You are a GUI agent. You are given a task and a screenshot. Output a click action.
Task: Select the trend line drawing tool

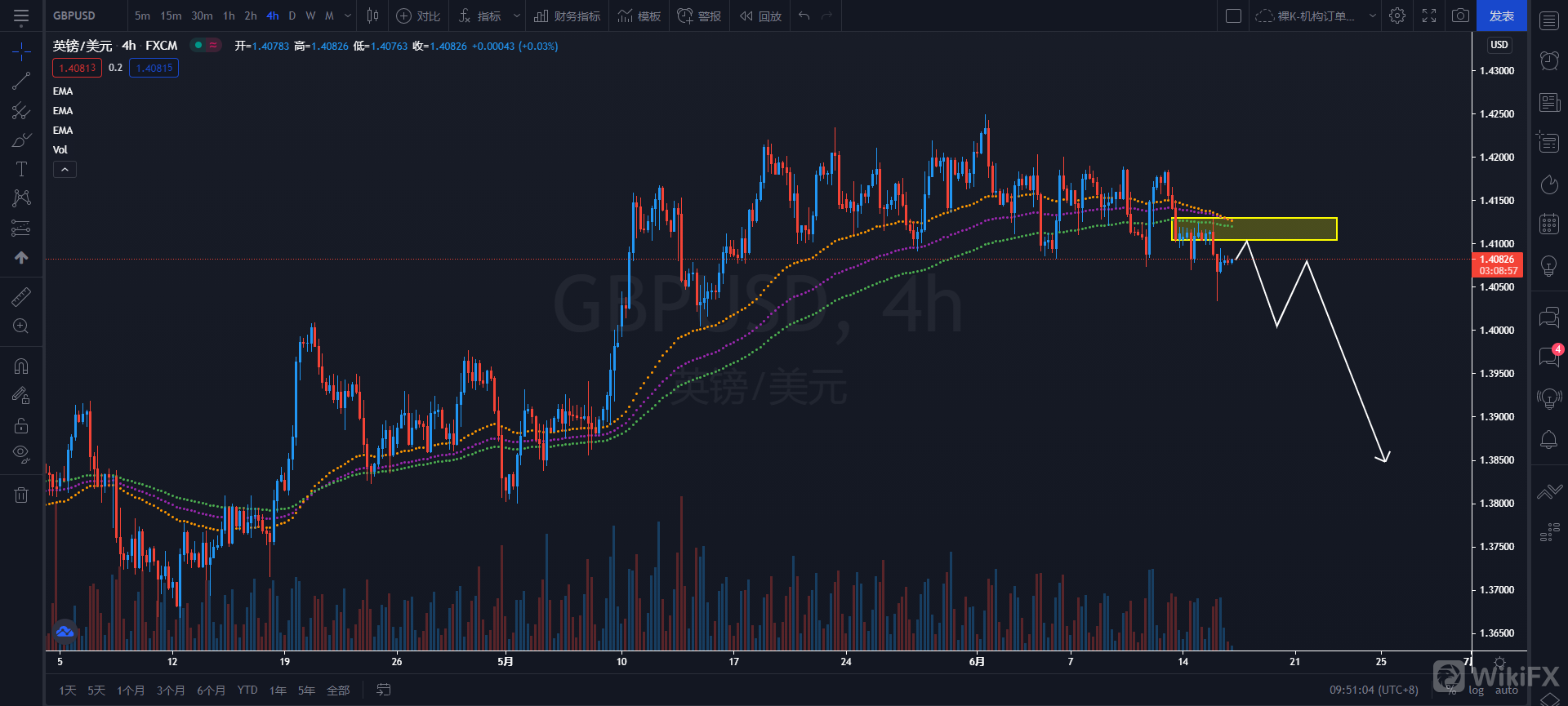tap(21, 81)
